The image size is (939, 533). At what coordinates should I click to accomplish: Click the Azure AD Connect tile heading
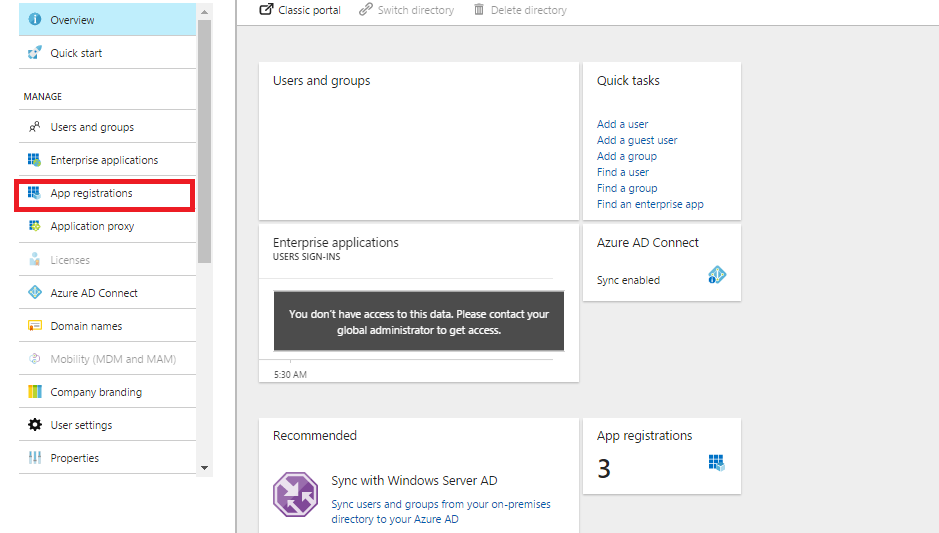pyautogui.click(x=647, y=243)
